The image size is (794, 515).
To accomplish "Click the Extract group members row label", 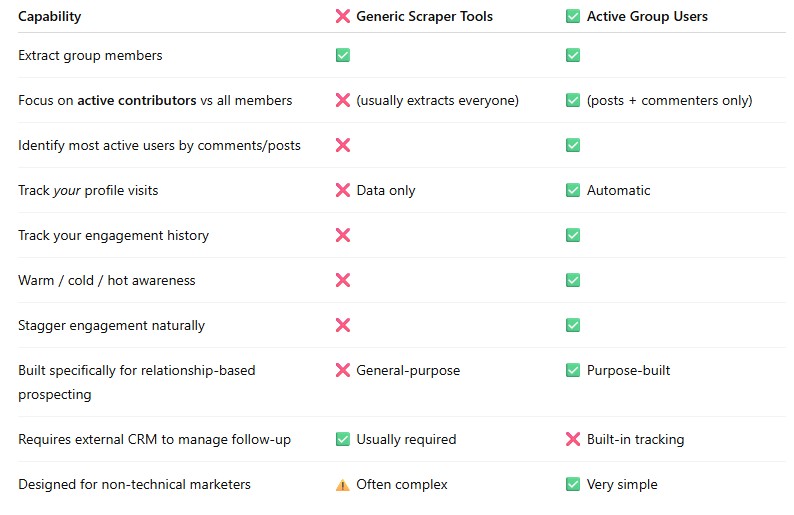I will click(90, 55).
